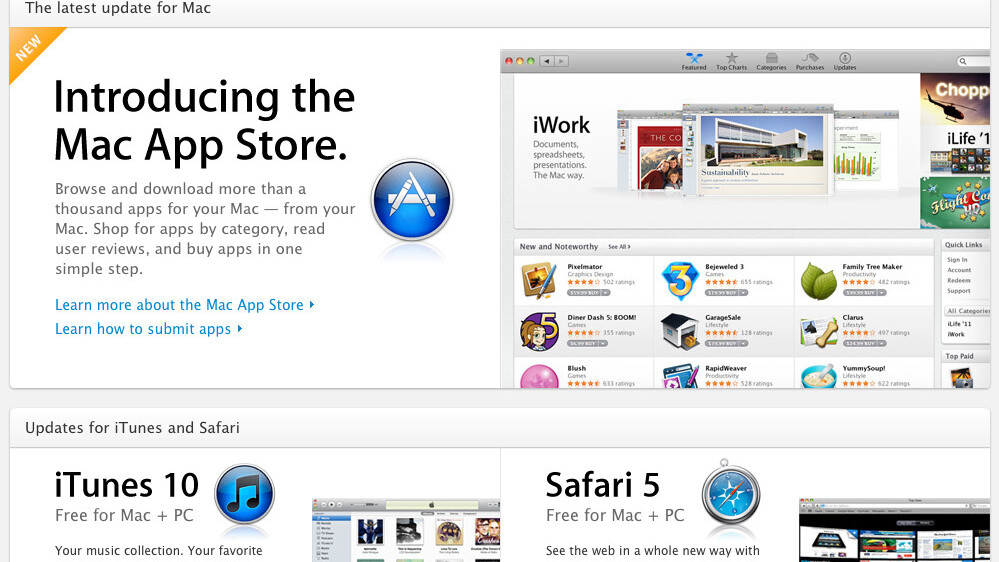Screen dimensions: 999x562
Task: Expand the Bejeweled 3 buy button dropdown arrow
Action: pos(744,293)
